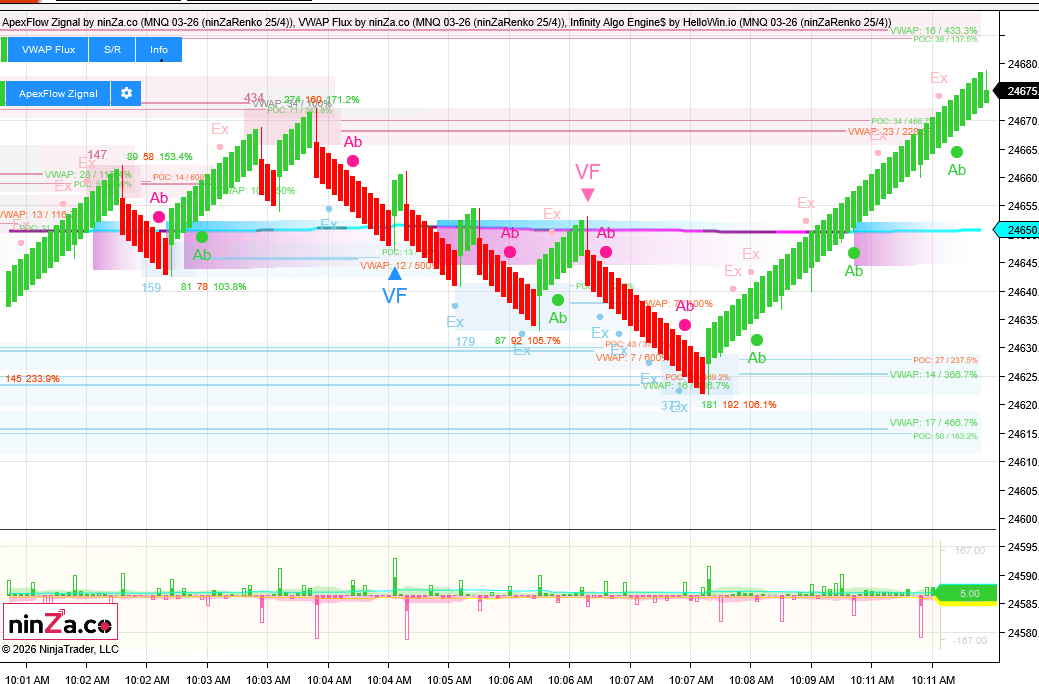The width and height of the screenshot is (1039, 684).
Task: Open the ApexFlow Zignal settings gear
Action: (x=126, y=93)
